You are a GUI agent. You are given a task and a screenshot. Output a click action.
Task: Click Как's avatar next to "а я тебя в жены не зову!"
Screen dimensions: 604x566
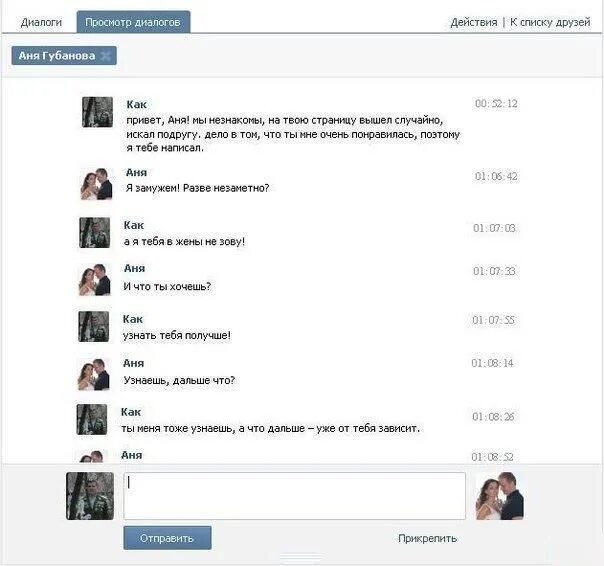(95, 233)
